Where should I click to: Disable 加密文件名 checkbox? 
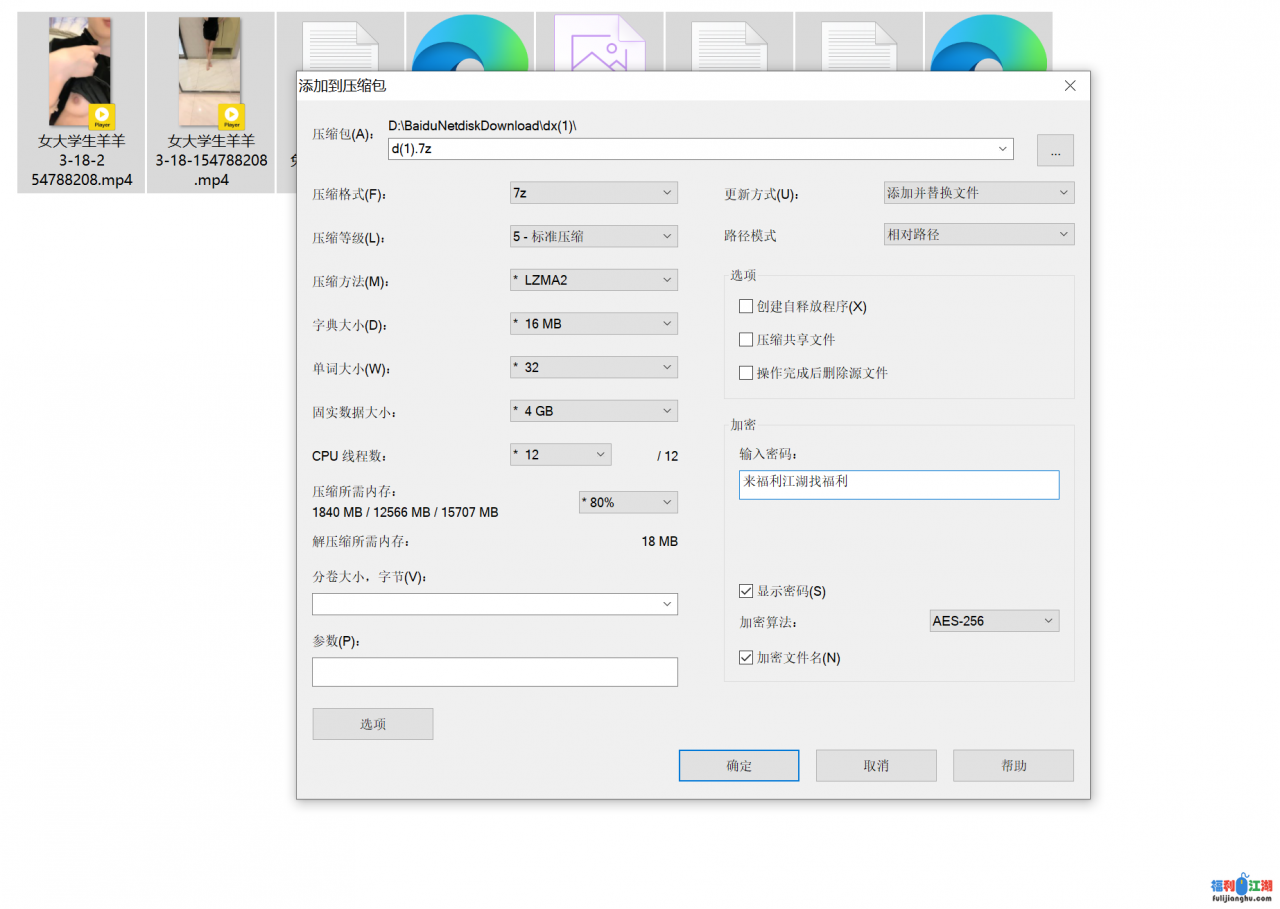click(x=746, y=658)
